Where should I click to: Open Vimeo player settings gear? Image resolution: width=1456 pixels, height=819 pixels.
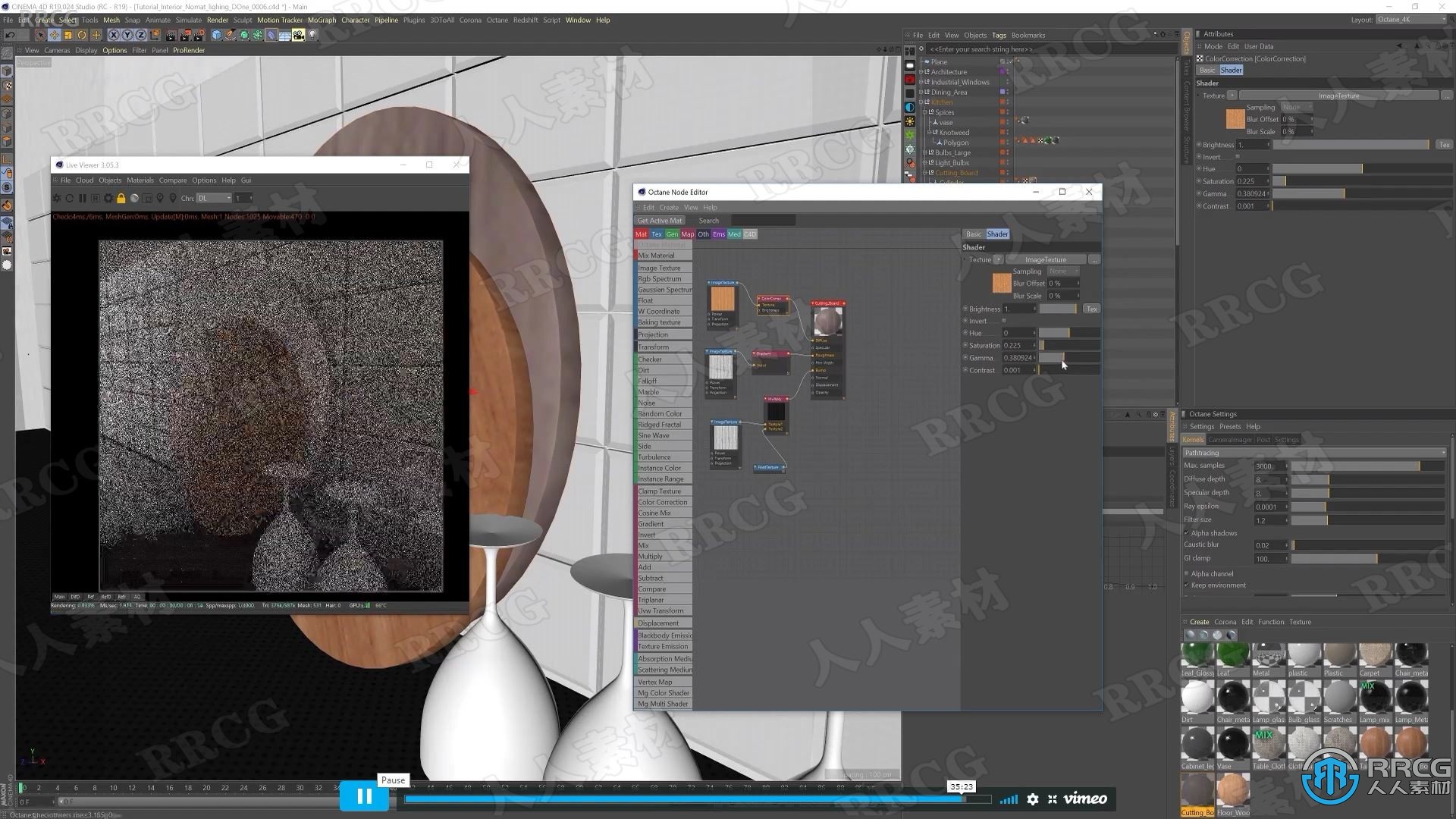pos(1032,799)
